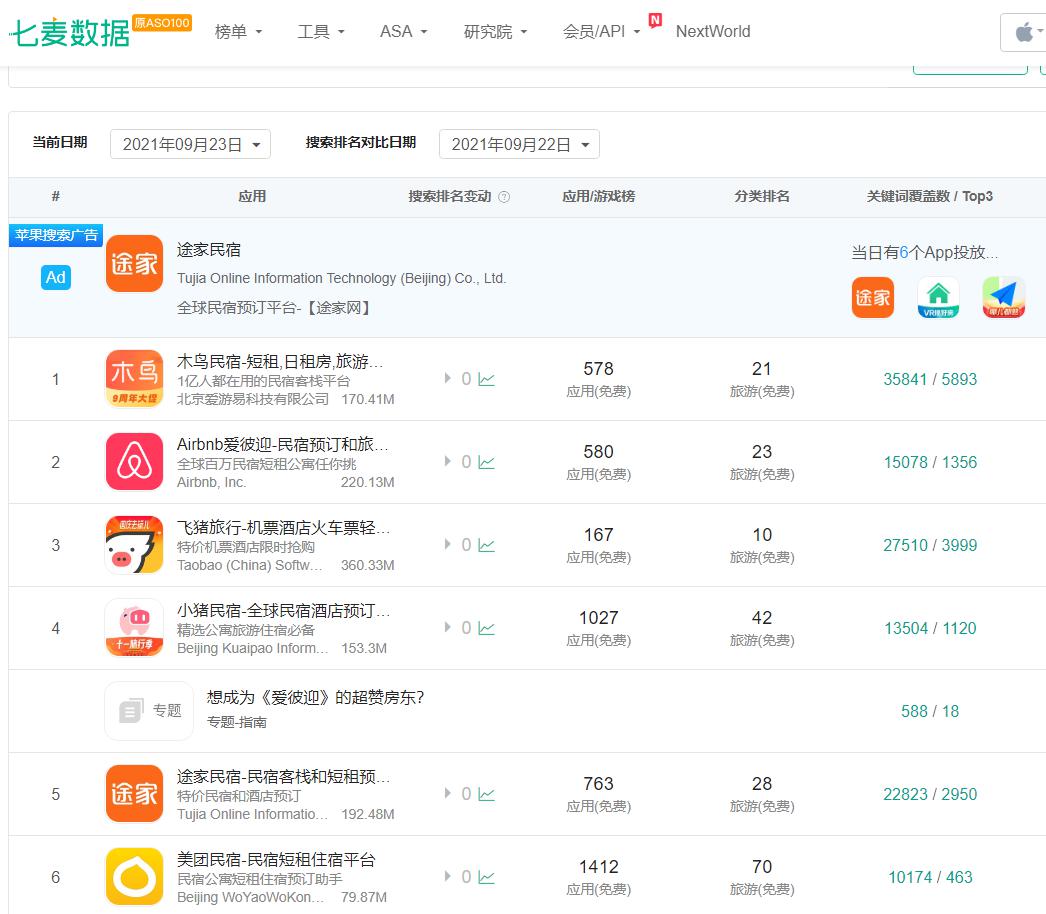
Task: Click category rank 70 for 美团民宿
Action: coord(762,867)
